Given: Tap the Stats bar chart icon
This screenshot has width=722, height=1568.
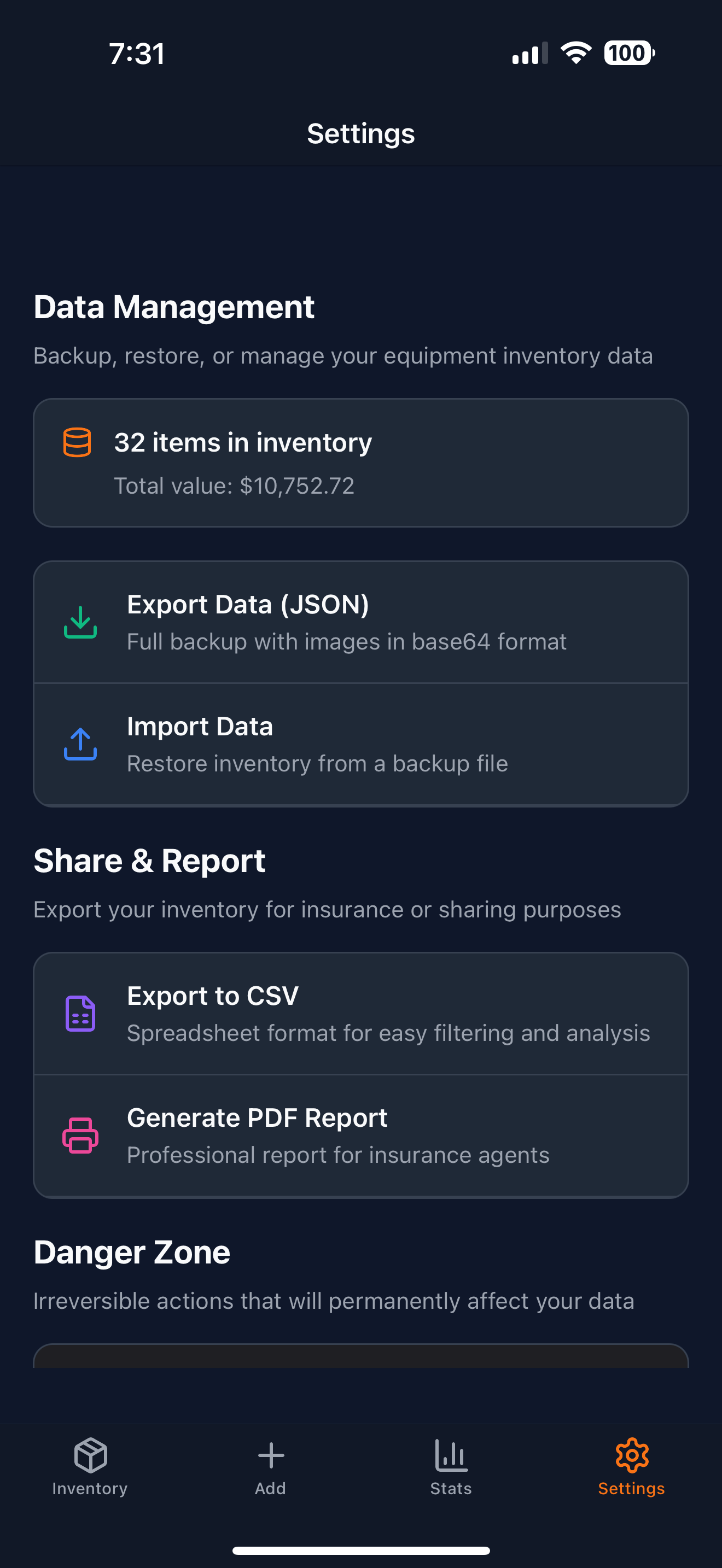Looking at the screenshot, I should point(451,1455).
